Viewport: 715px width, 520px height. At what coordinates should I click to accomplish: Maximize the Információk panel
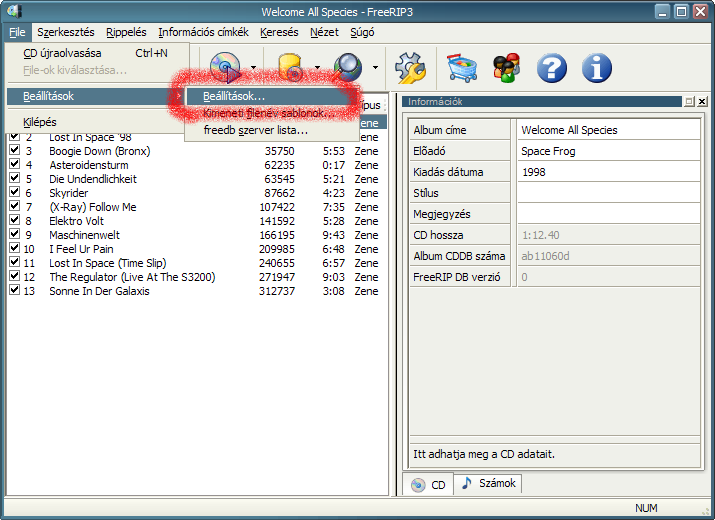tap(689, 101)
